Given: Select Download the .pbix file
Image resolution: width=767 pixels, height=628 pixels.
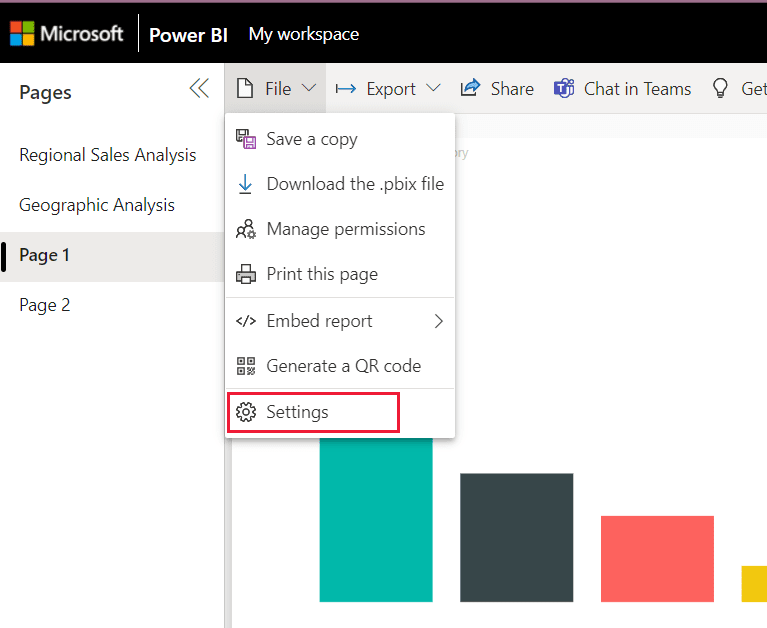Looking at the screenshot, I should pos(340,184).
